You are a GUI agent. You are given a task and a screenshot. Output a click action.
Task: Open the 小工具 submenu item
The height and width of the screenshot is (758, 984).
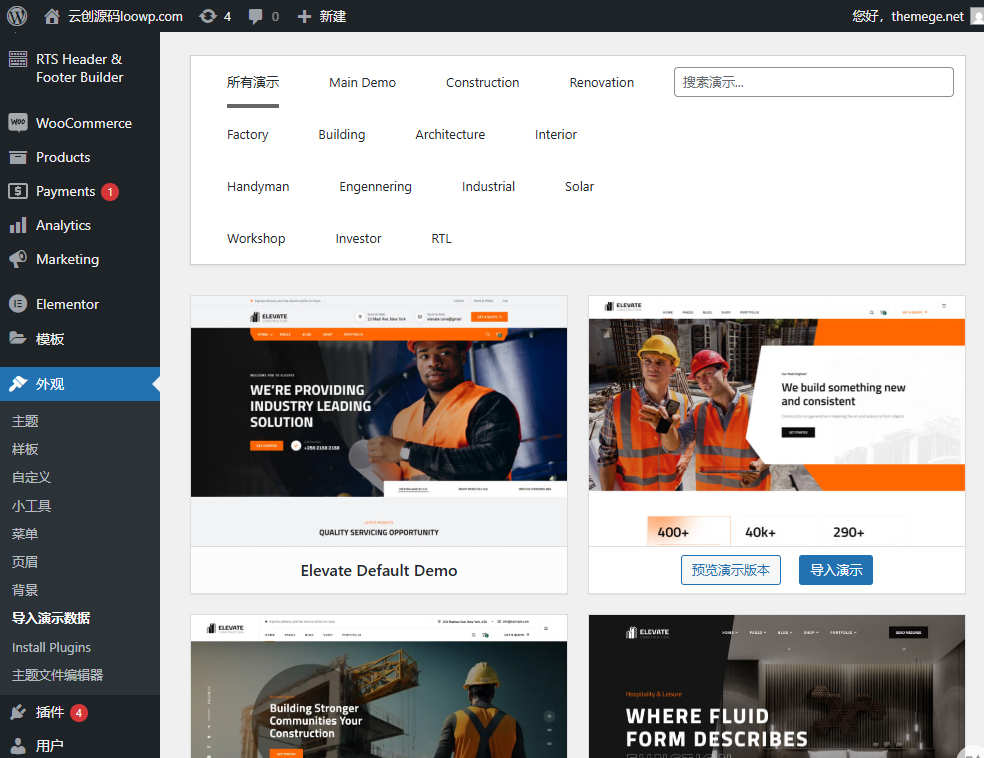pyautogui.click(x=31, y=506)
